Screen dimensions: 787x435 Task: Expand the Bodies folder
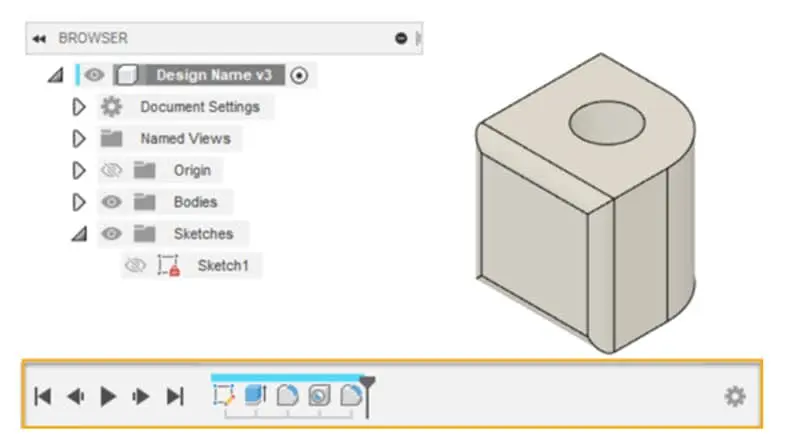coord(79,202)
